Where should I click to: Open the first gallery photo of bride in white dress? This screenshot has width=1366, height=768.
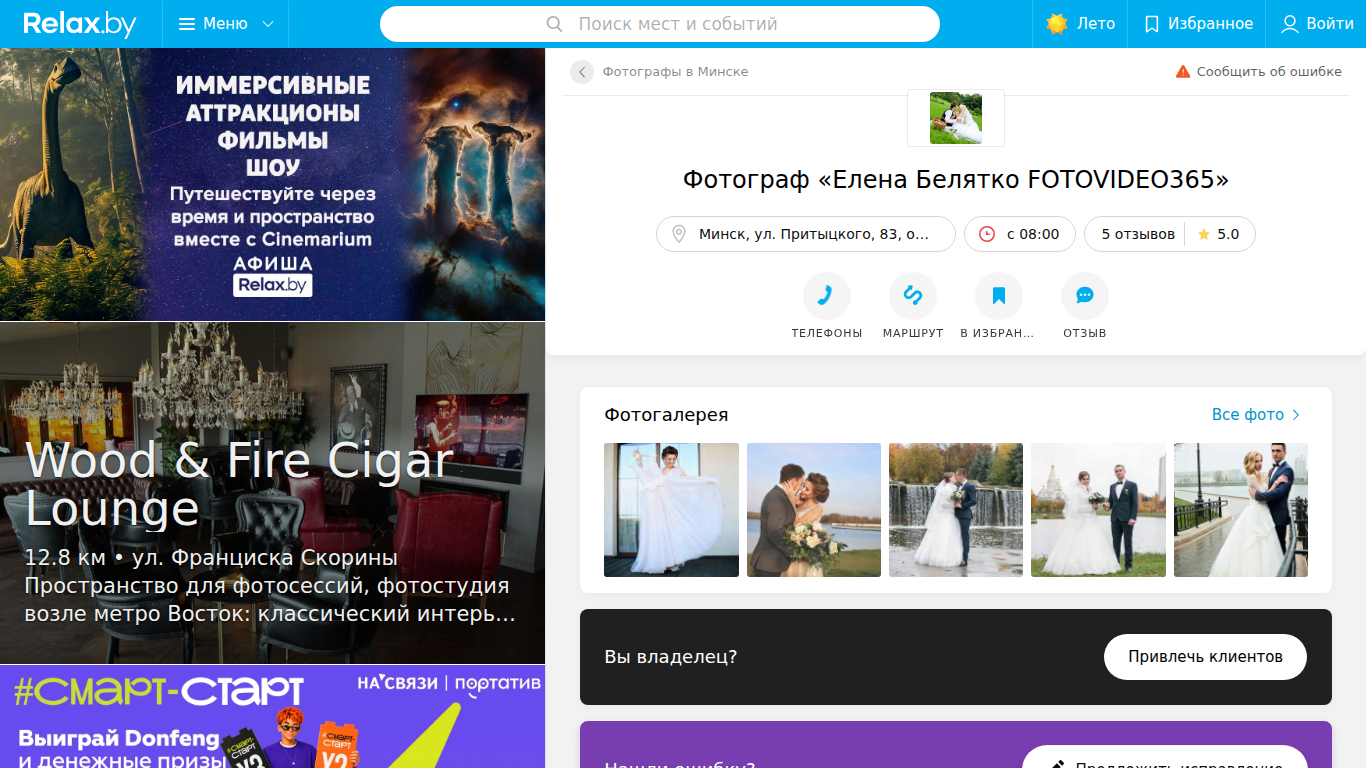click(671, 510)
